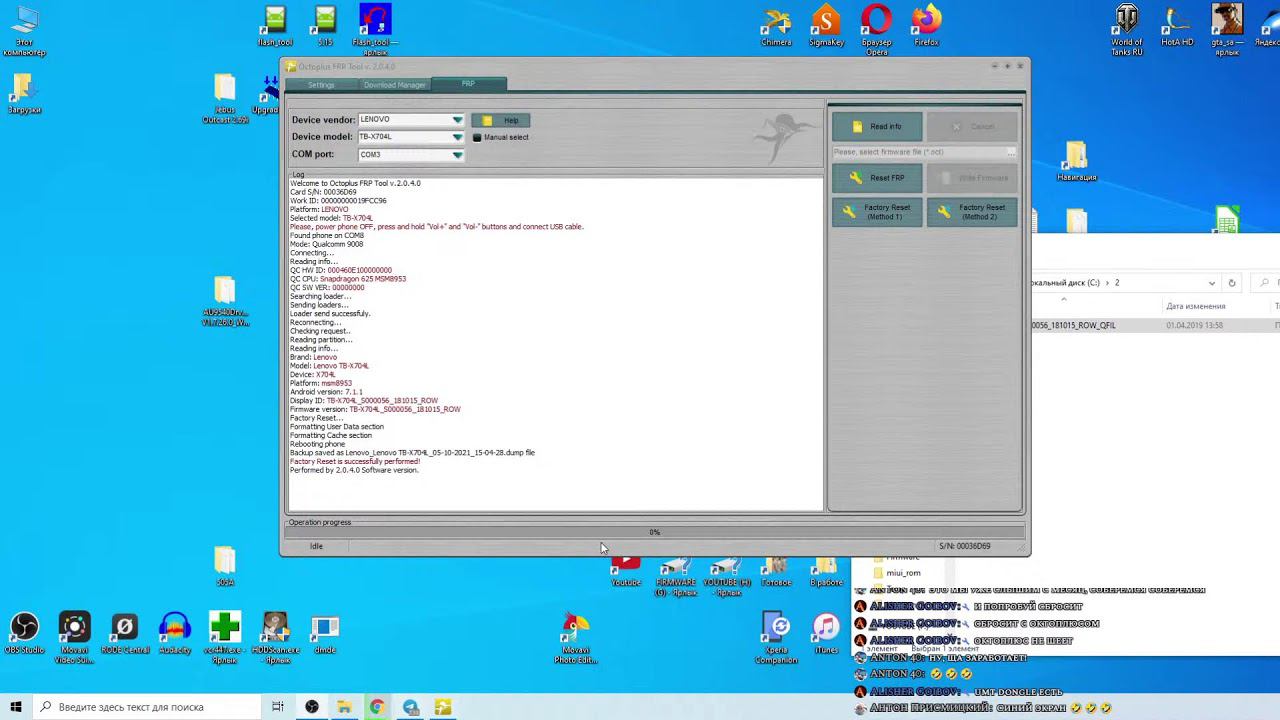Screen dimensions: 1280x720
Task: Open the HotA HD desktop icon
Action: pos(1177,26)
